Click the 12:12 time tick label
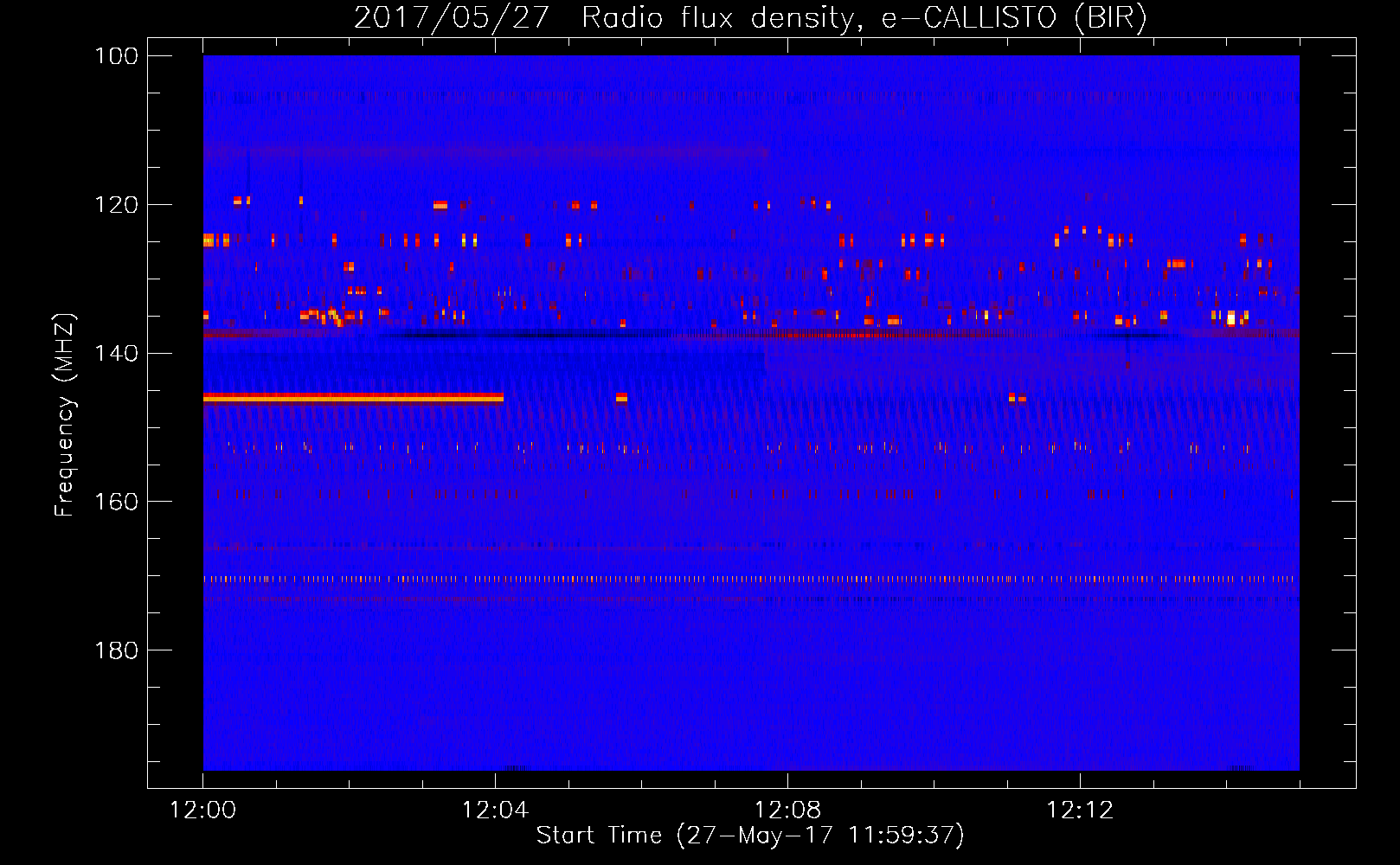The width and height of the screenshot is (1400, 865). 1080,811
